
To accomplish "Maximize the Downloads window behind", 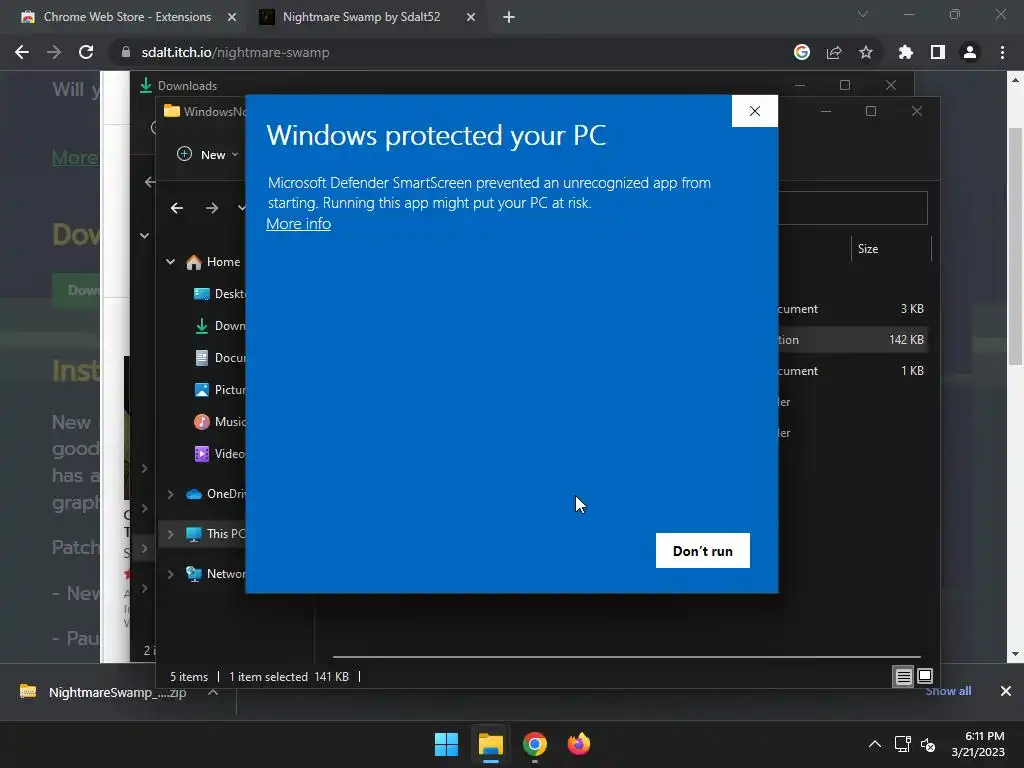I will 845,85.
